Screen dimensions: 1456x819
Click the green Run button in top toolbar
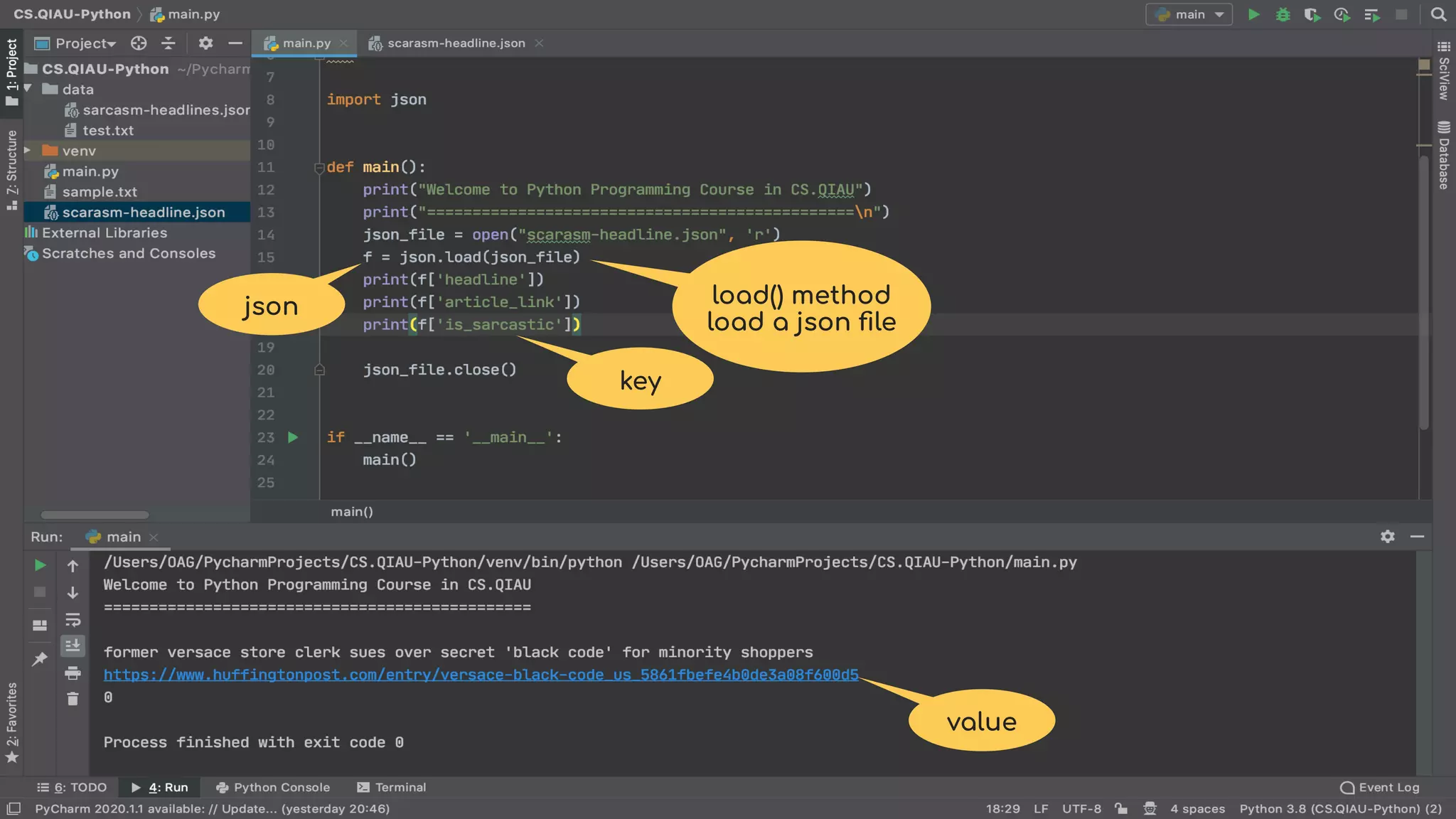coord(1254,14)
